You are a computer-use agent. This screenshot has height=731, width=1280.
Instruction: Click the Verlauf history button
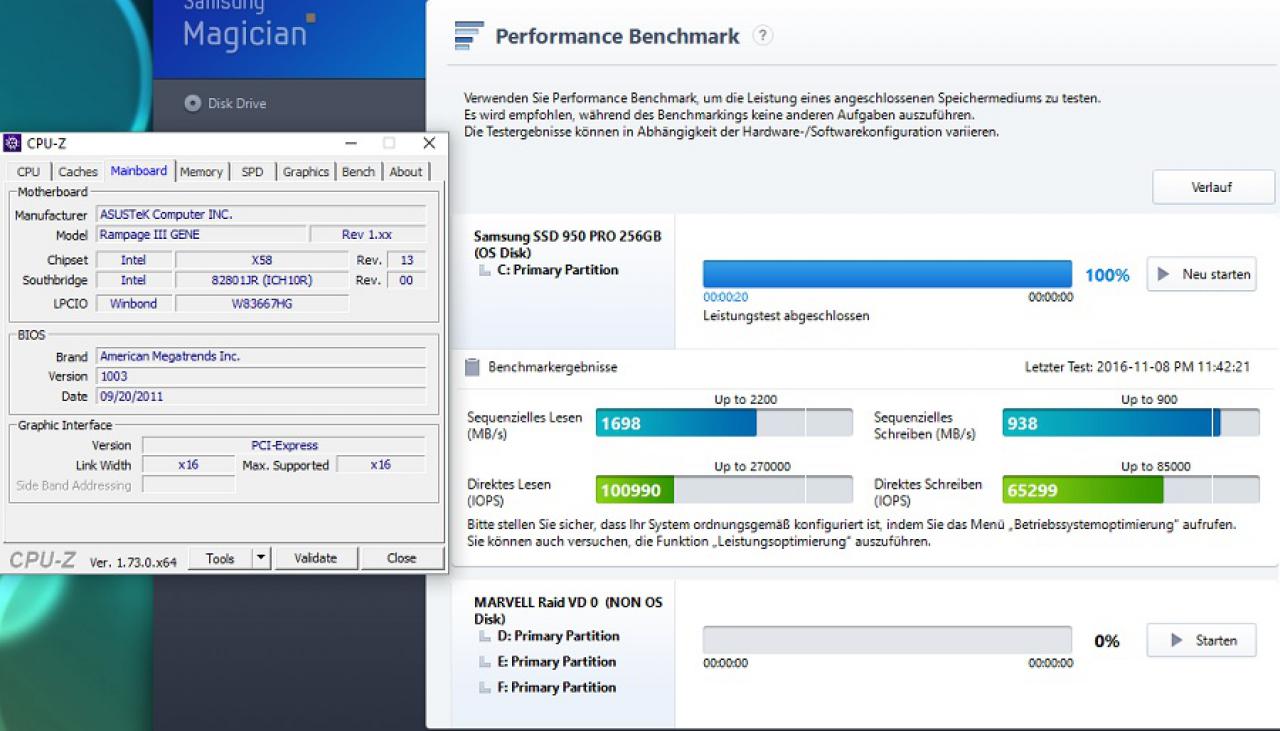coord(1213,187)
